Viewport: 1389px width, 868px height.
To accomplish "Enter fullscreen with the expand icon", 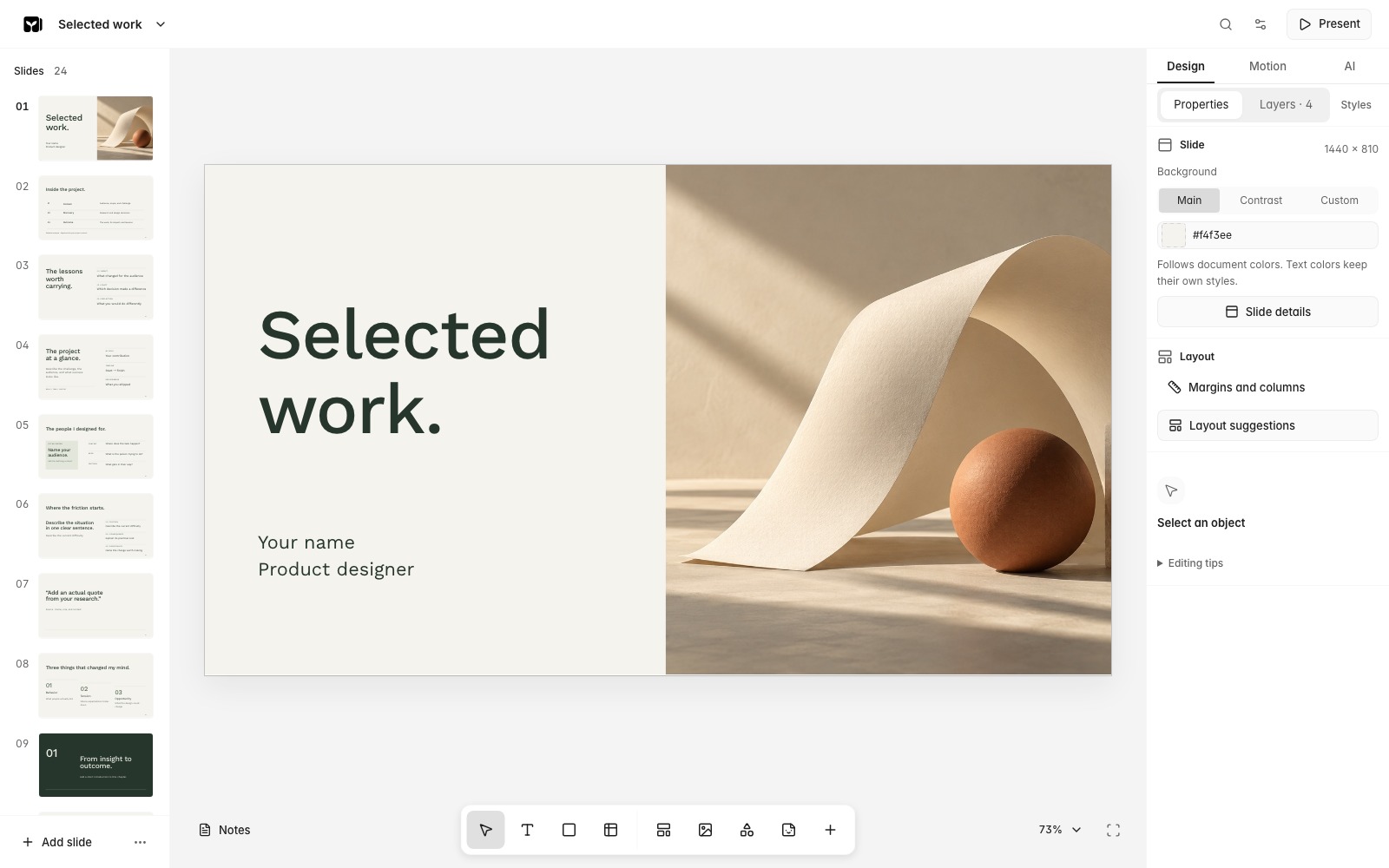I will click(x=1113, y=831).
